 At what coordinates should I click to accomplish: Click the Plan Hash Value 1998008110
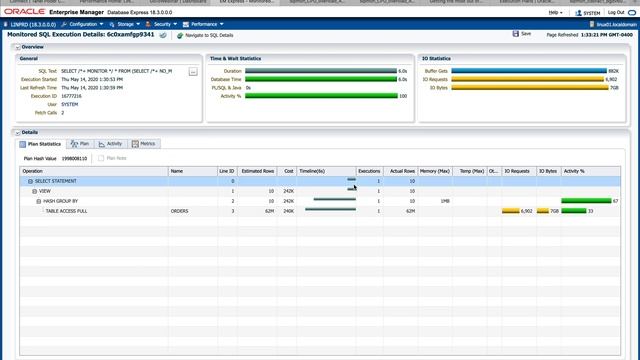pos(74,158)
